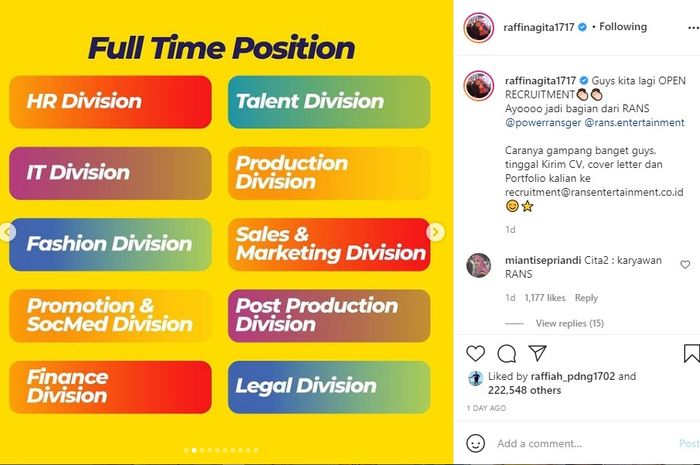Like the post with the heart icon
700x465 pixels.
475,353
